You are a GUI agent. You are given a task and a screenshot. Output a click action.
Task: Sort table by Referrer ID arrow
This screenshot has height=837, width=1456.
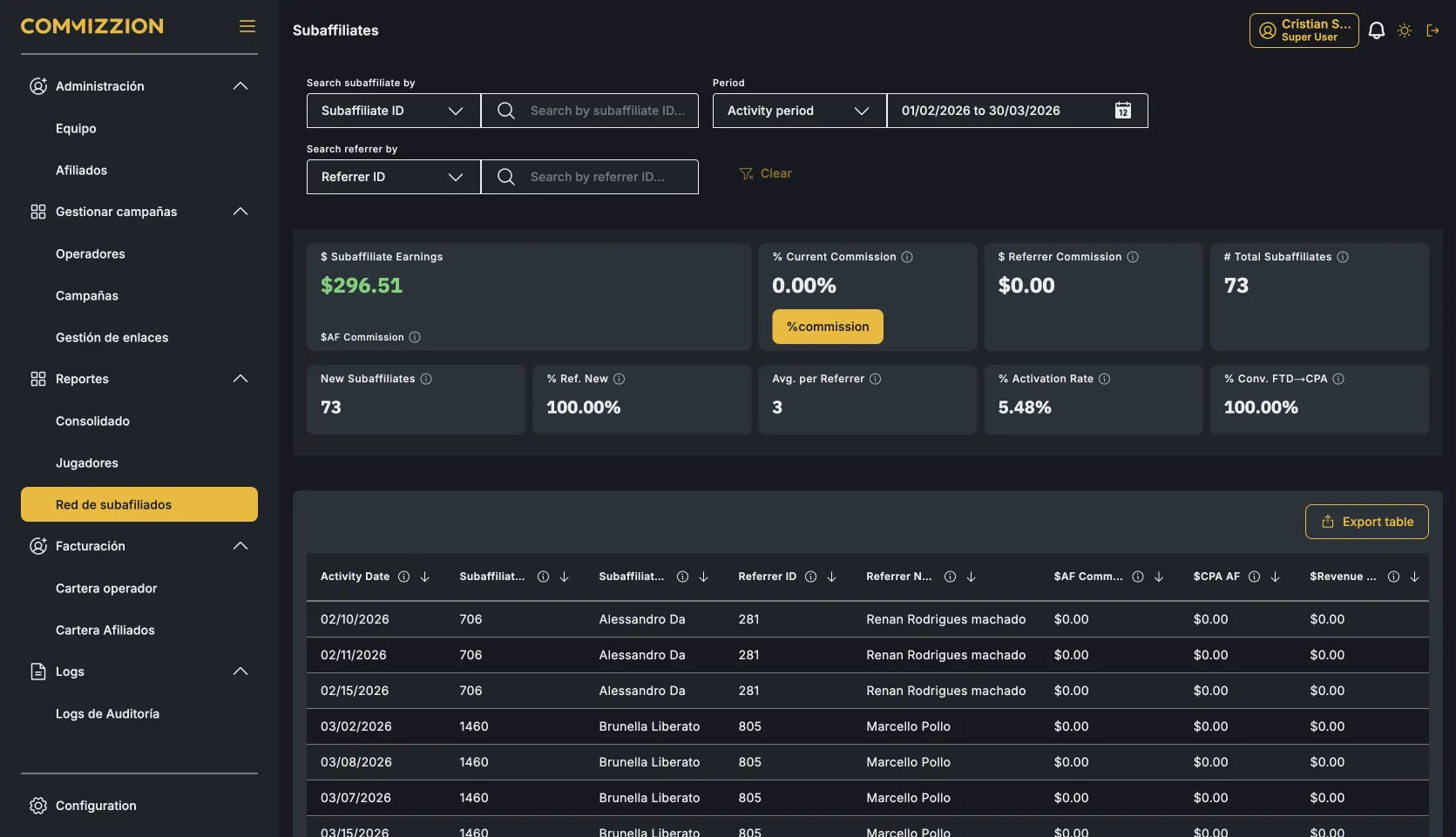point(832,577)
